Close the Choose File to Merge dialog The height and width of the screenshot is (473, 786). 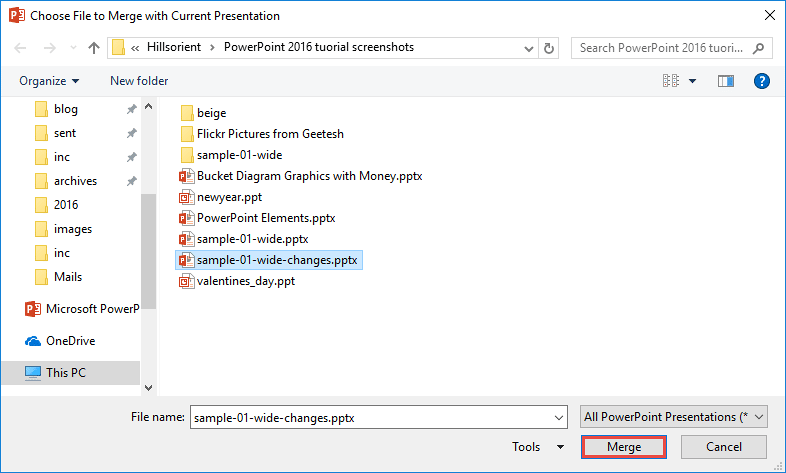(x=770, y=16)
